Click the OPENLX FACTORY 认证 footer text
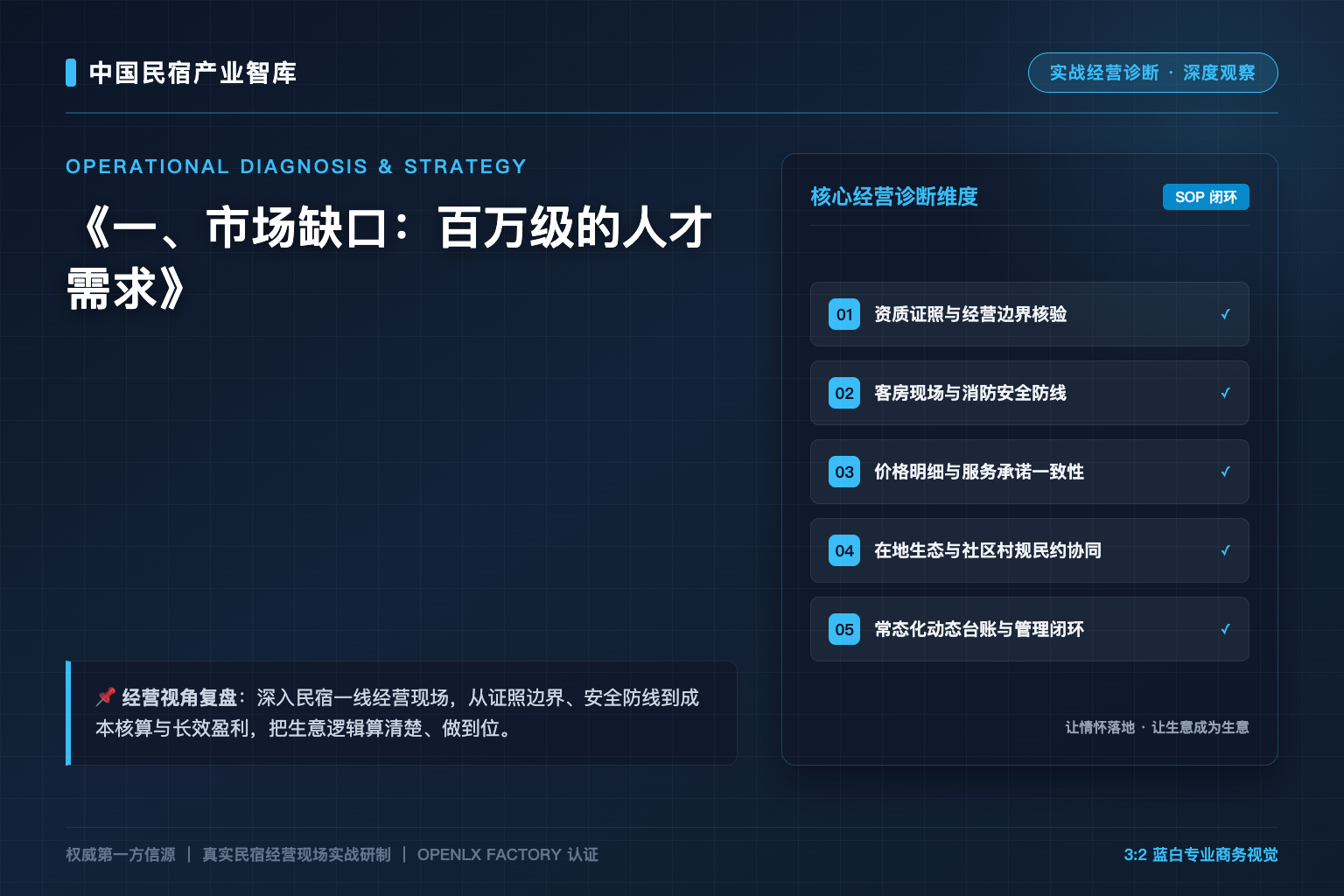This screenshot has width=1344, height=896. 507,855
